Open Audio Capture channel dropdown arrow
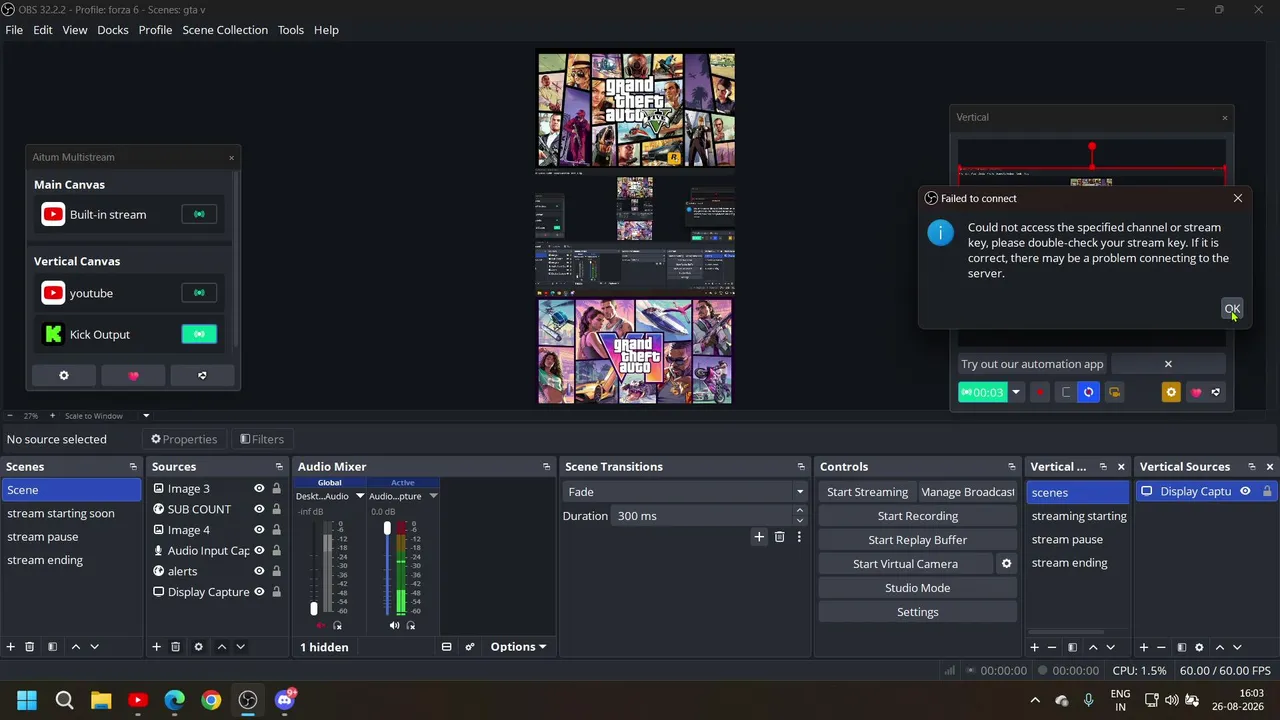The image size is (1280, 720). point(433,496)
